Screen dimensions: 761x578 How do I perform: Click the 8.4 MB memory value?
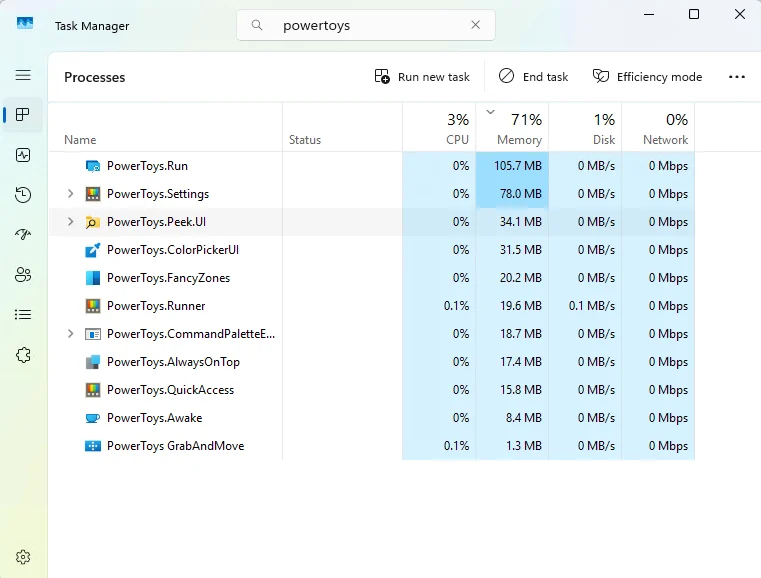524,418
